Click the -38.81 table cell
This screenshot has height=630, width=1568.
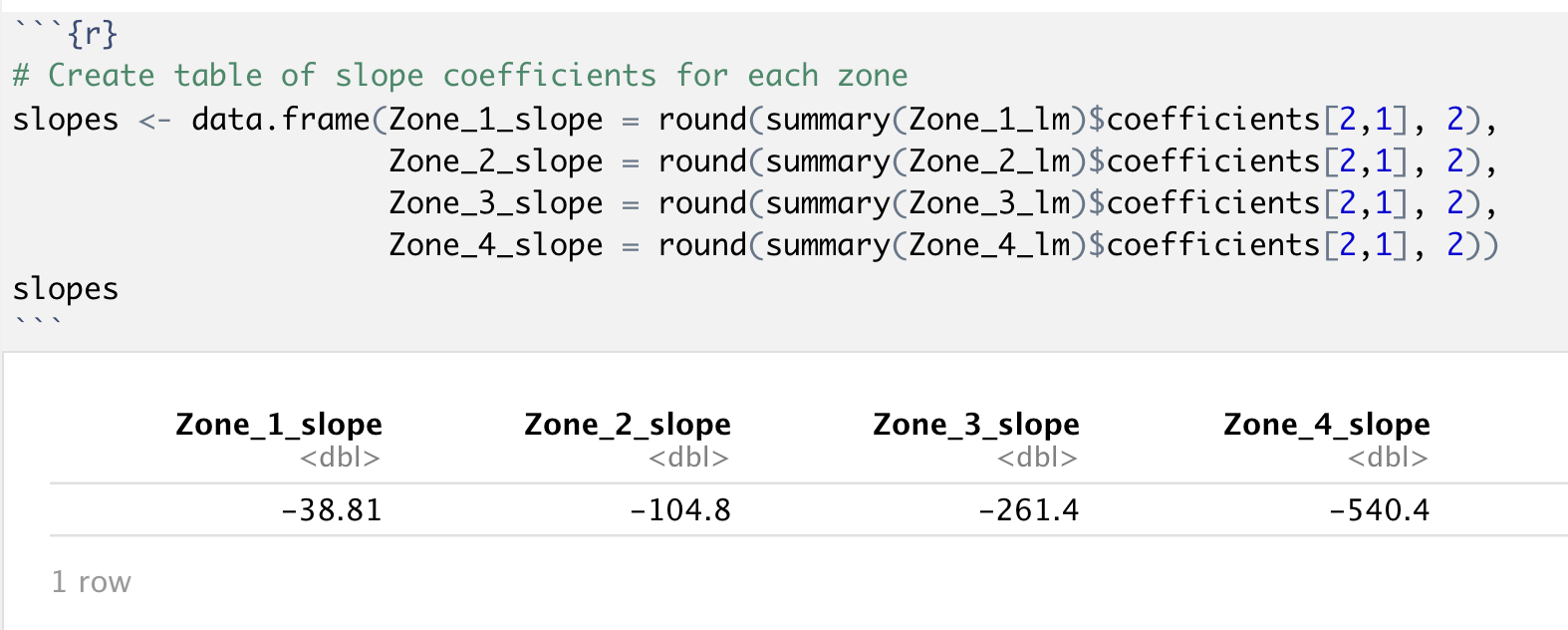coord(332,510)
